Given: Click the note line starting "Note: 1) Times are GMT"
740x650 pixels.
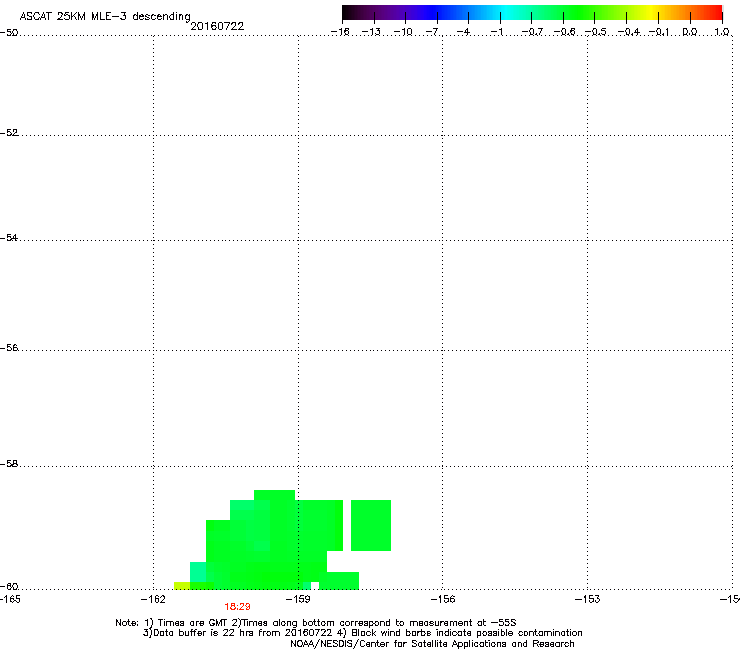Looking at the screenshot, I should [x=316, y=623].
